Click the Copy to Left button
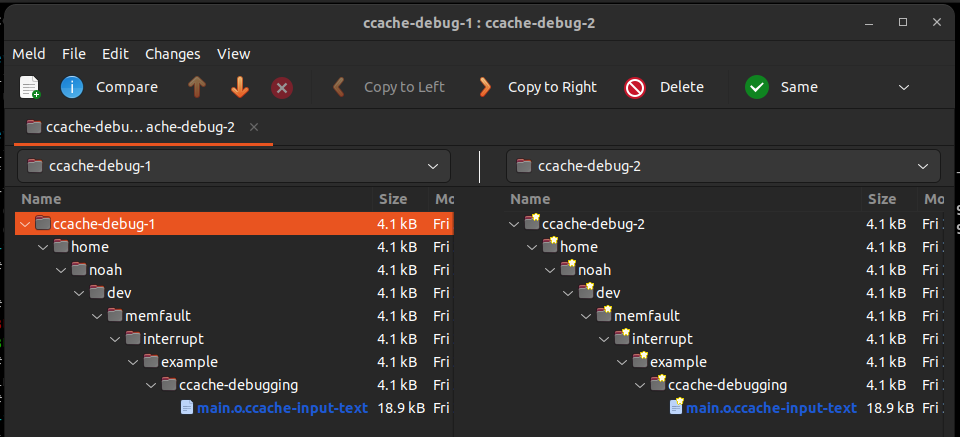Screen dimensions: 960x437 click(x=390, y=87)
